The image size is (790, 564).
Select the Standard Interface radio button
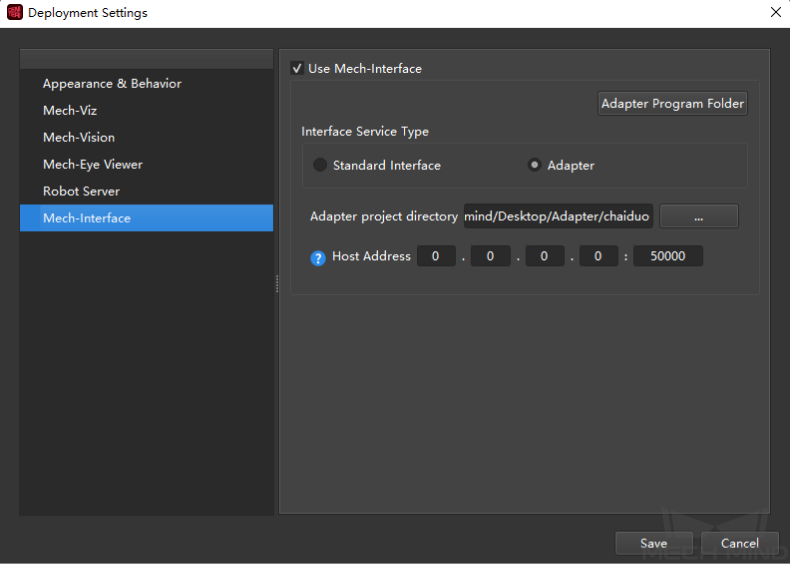pyautogui.click(x=320, y=165)
